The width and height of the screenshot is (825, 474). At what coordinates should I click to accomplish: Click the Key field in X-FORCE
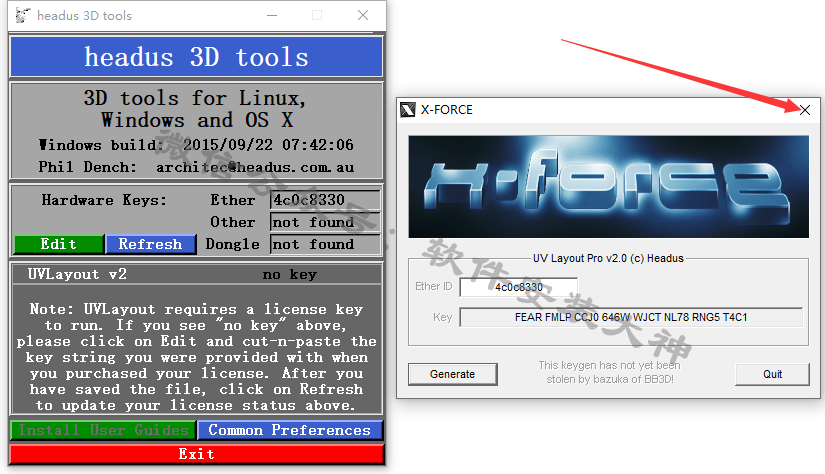(x=631, y=317)
